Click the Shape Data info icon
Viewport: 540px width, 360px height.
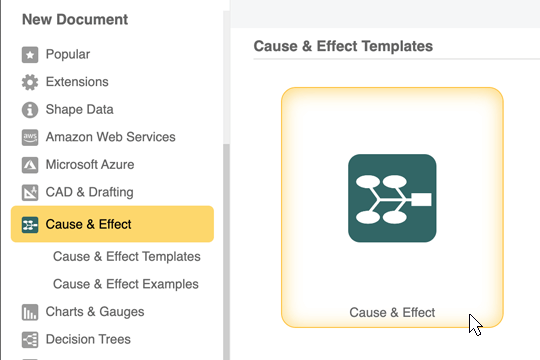(30, 110)
